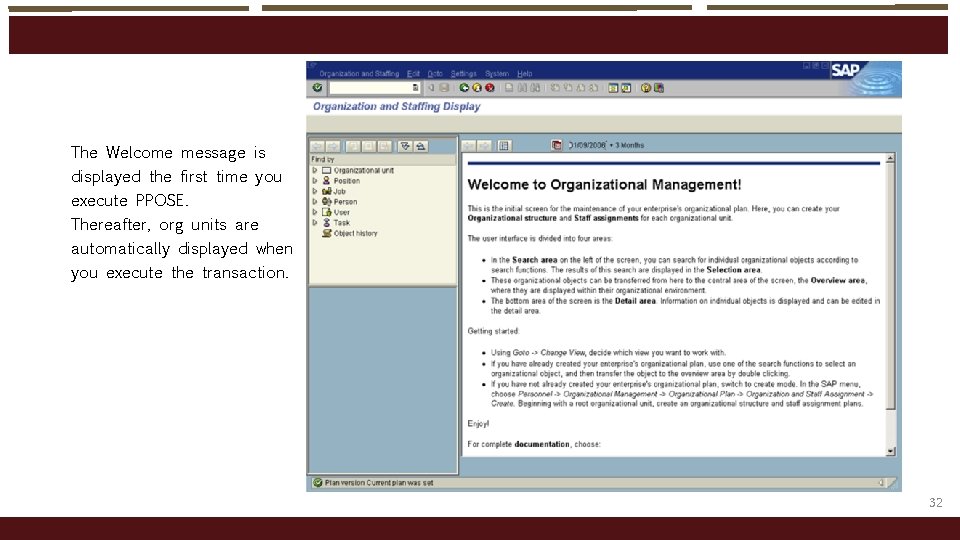Expand the User search node
This screenshot has height=540, width=960.
315,212
